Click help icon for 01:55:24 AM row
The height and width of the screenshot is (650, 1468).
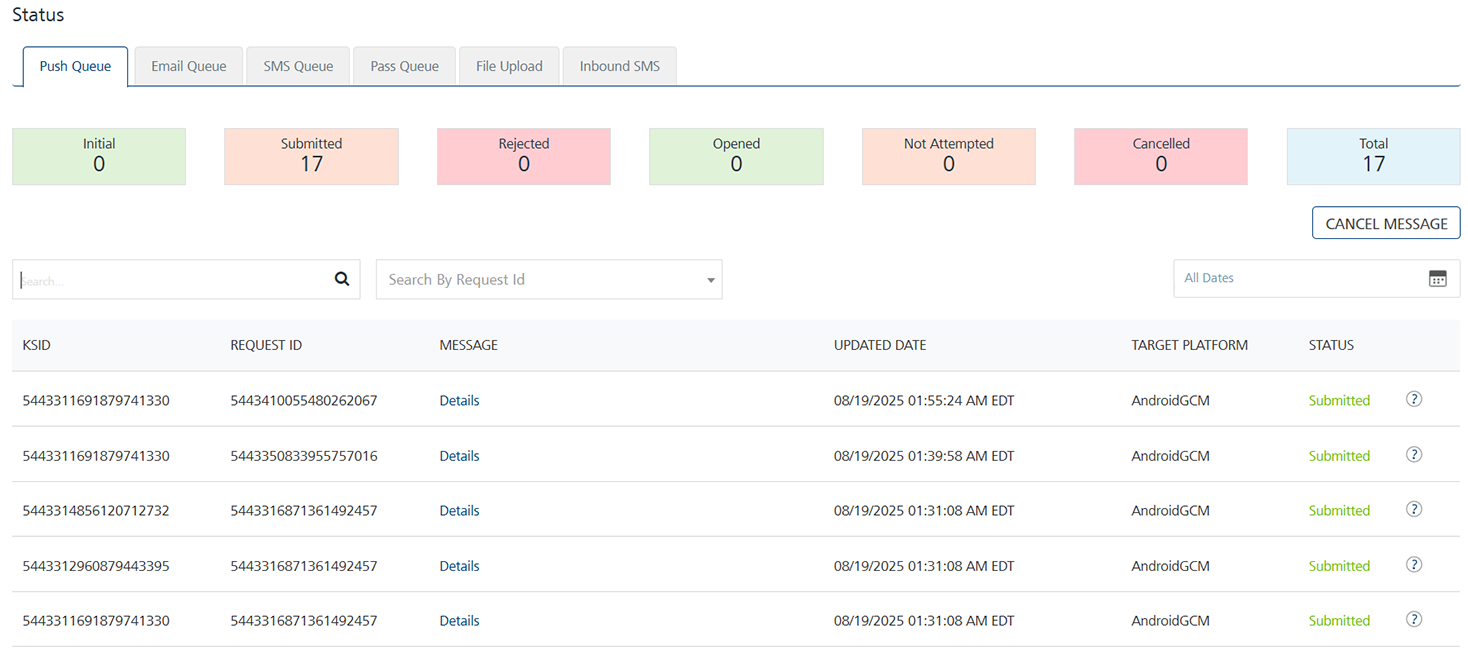[1414, 399]
